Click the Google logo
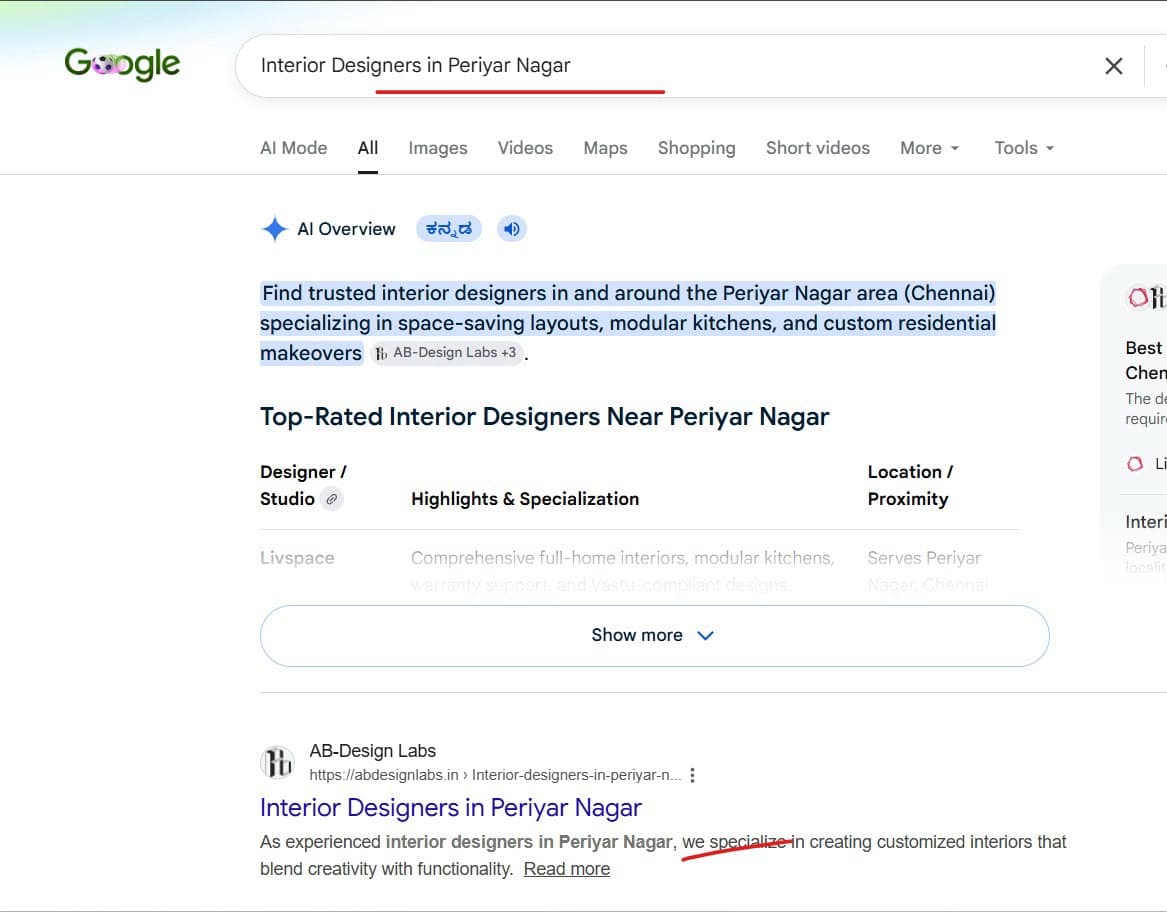1167x912 pixels. pos(122,65)
